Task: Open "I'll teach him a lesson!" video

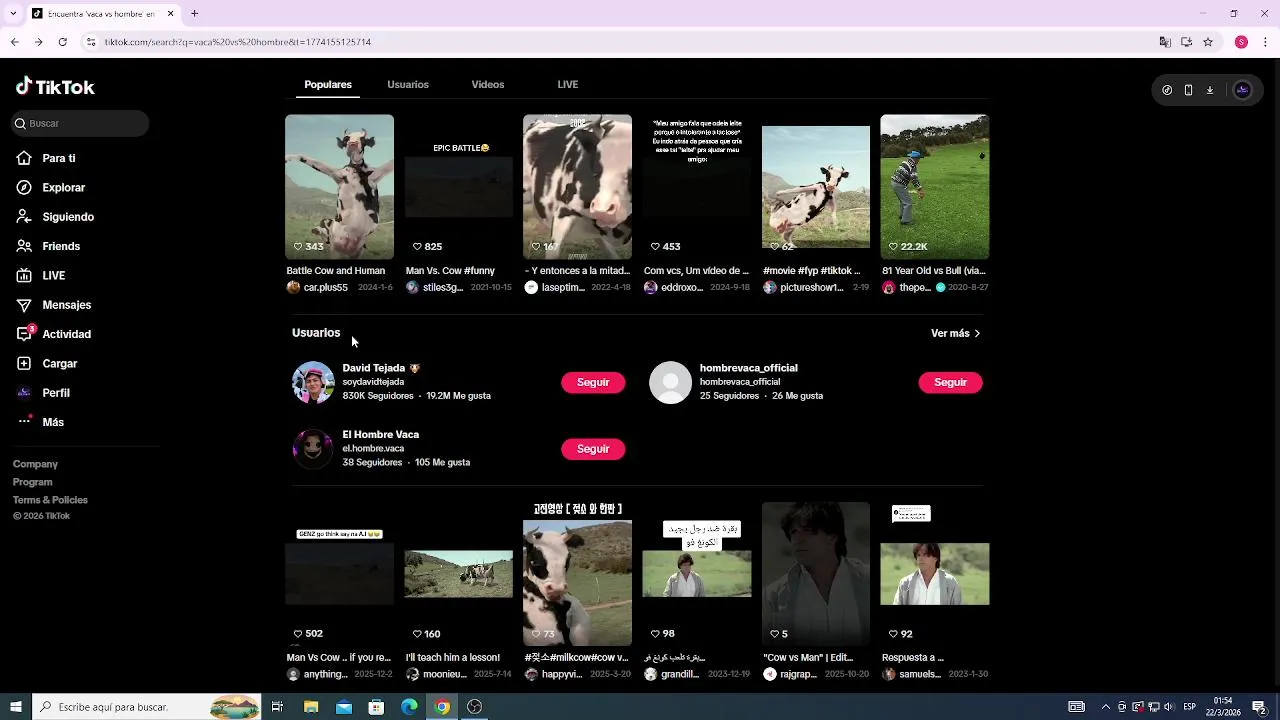Action: 458,574
